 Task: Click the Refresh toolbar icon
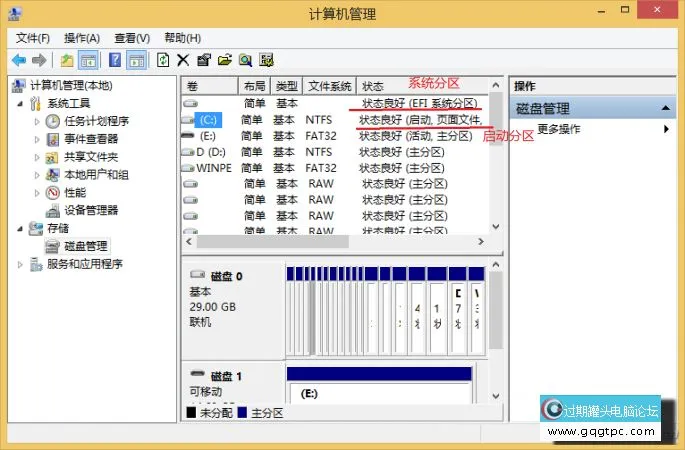pos(163,60)
